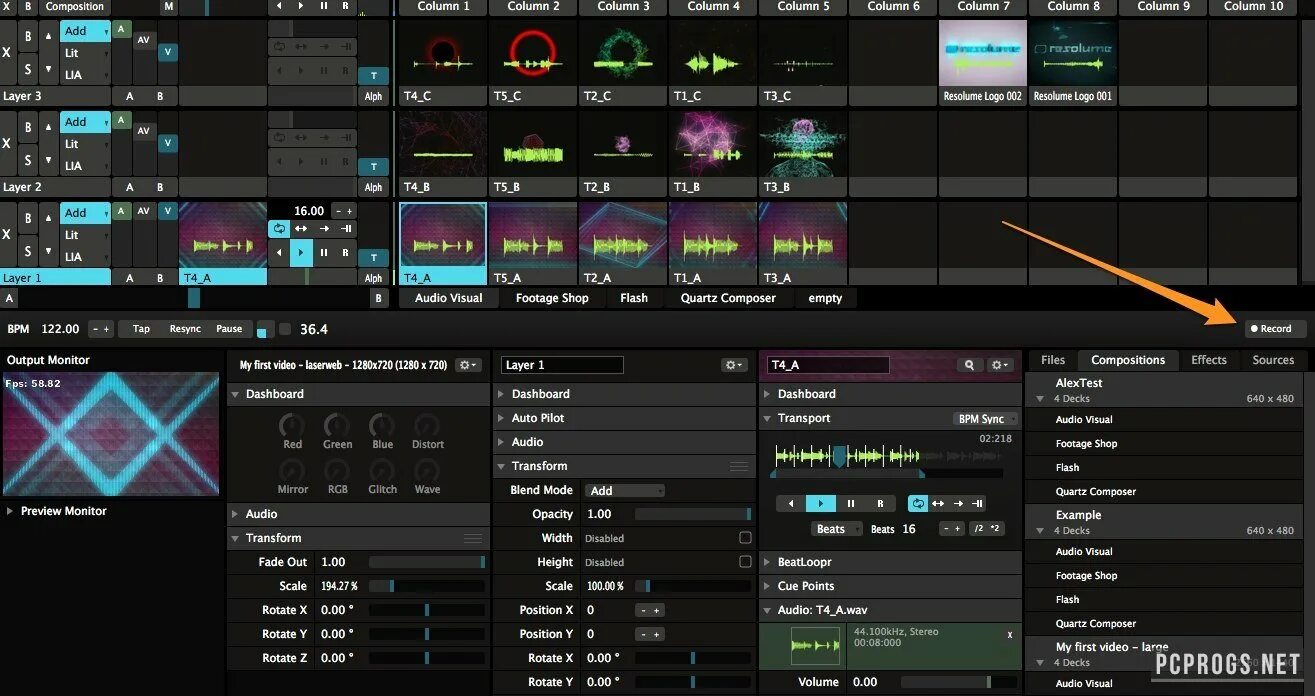The image size is (1315, 696).
Task: Choose play-once arrow in clip Transport panel
Action: 958,503
